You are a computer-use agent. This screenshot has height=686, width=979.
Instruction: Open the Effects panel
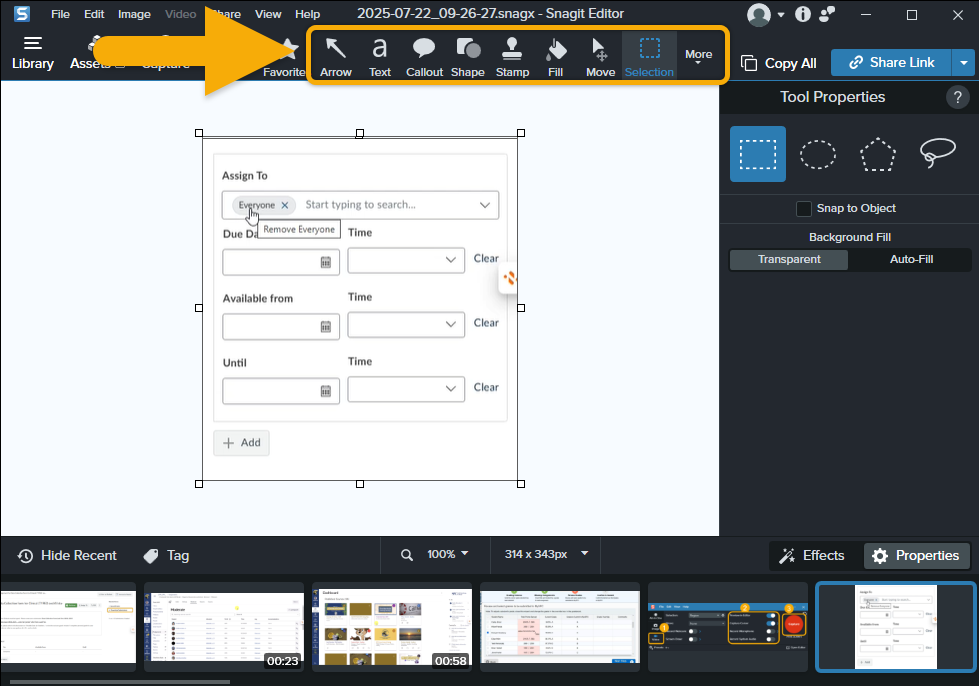coord(812,556)
